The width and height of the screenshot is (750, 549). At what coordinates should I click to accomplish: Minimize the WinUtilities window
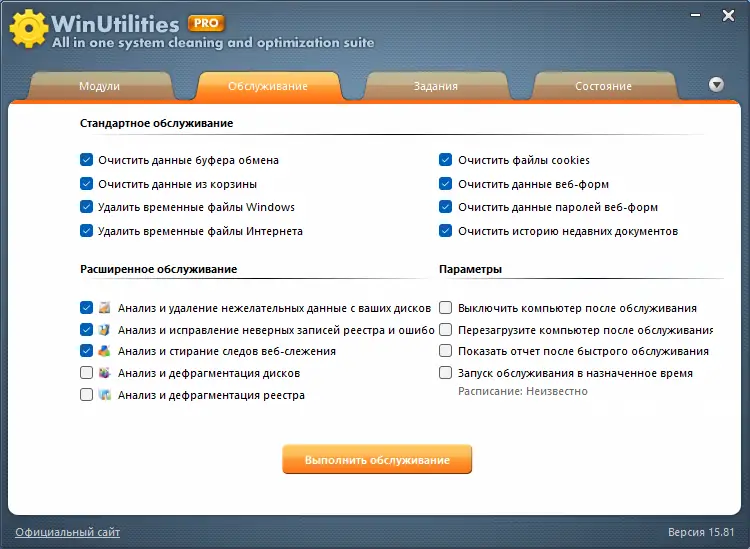click(696, 15)
